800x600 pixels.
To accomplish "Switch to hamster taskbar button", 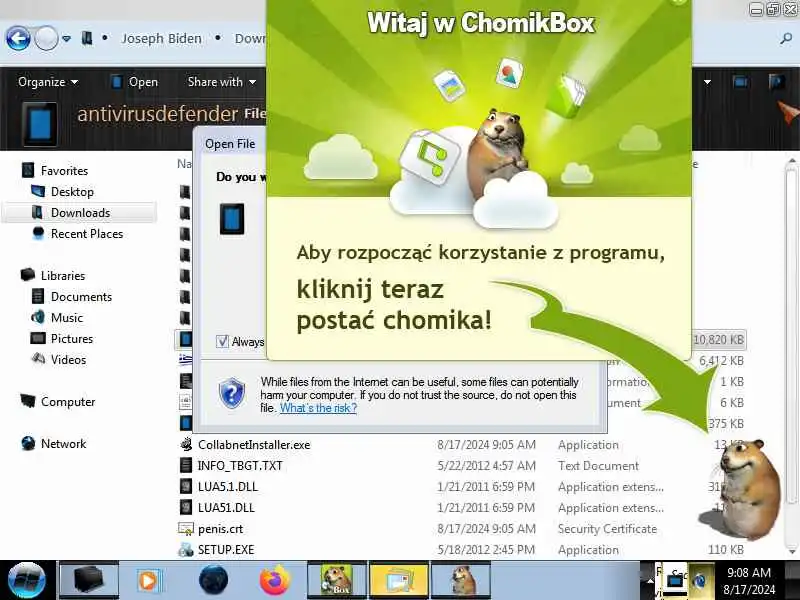I will pyautogui.click(x=461, y=581).
